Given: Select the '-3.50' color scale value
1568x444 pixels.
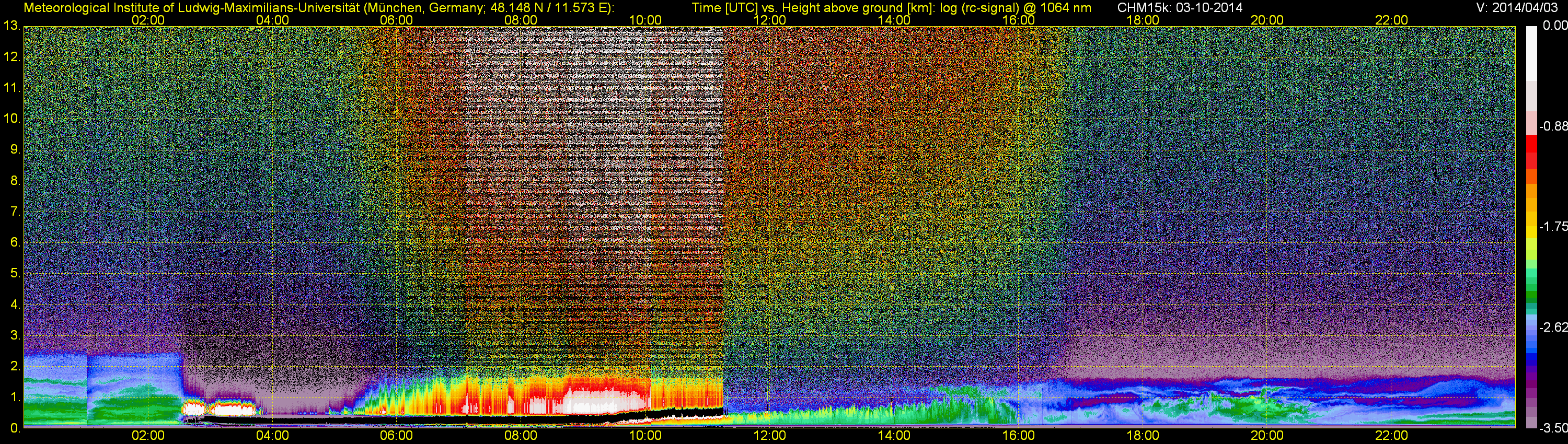Looking at the screenshot, I should pos(1553,428).
